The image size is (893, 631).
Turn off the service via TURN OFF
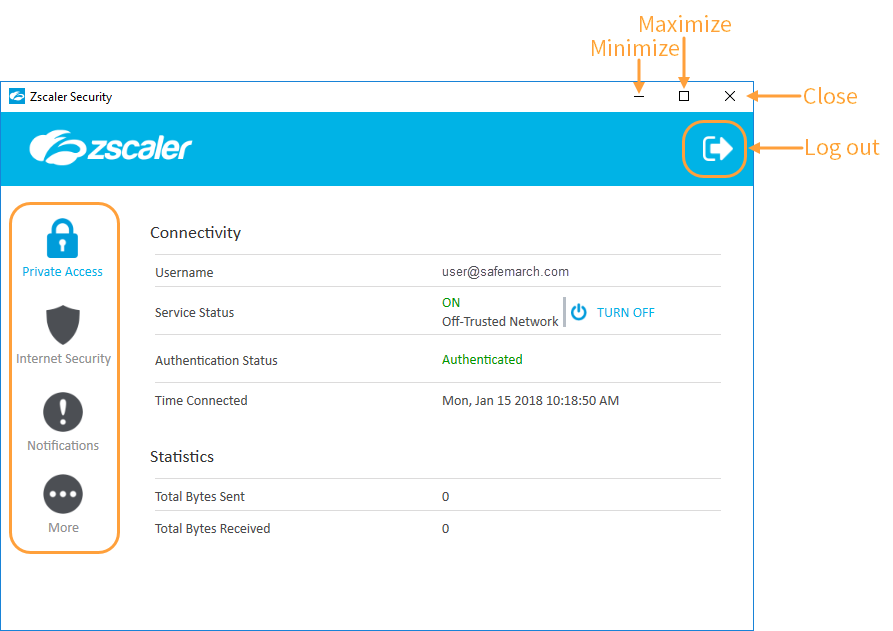click(x=625, y=312)
